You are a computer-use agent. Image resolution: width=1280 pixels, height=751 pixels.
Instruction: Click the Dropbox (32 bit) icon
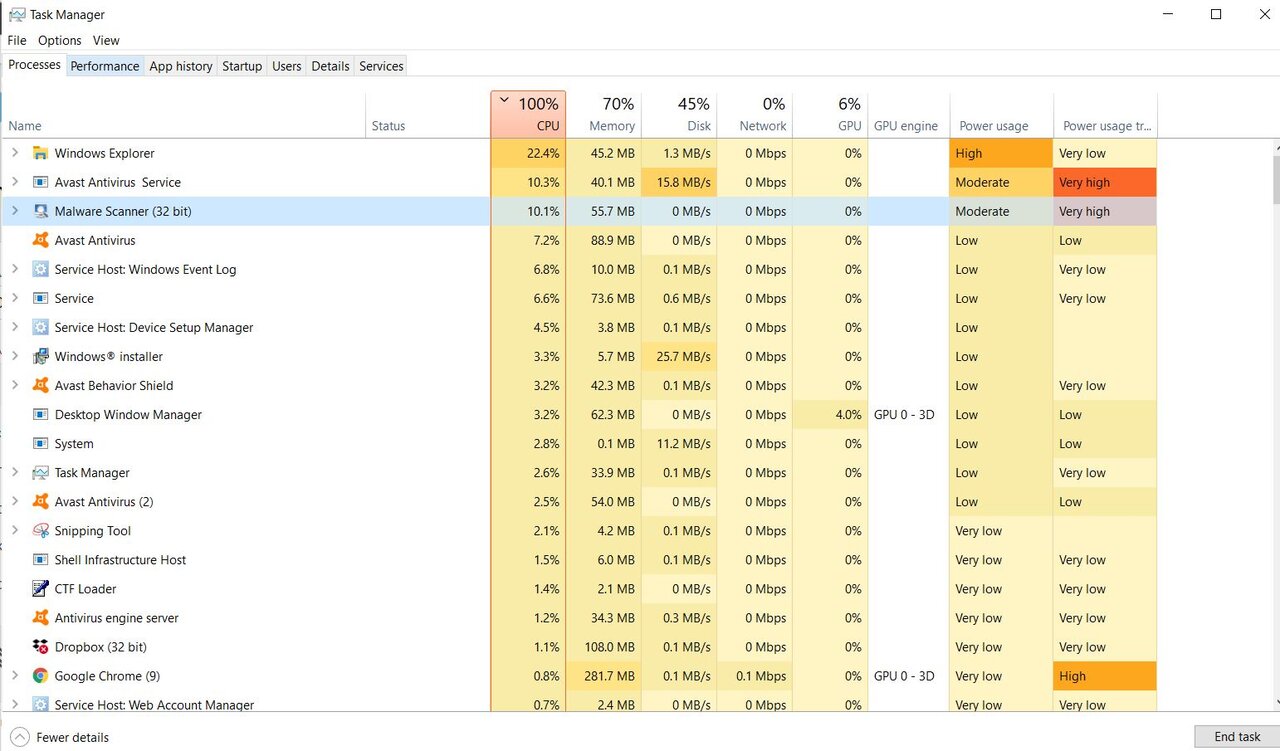pos(40,647)
